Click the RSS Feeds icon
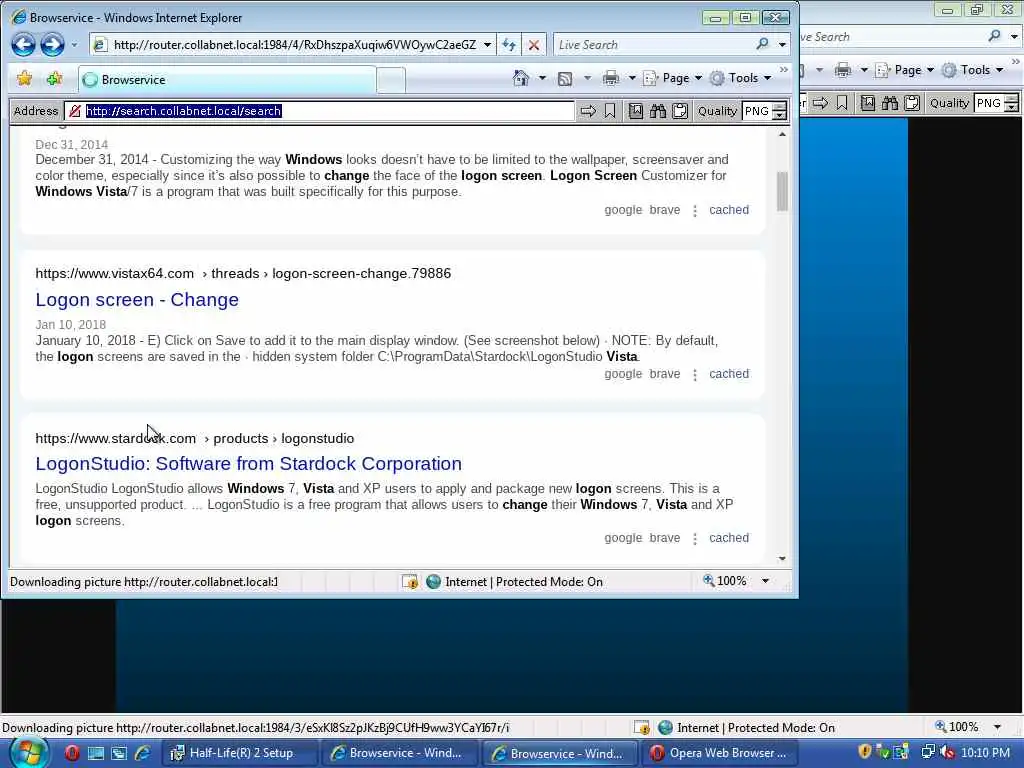Image resolution: width=1024 pixels, height=768 pixels. click(x=565, y=79)
